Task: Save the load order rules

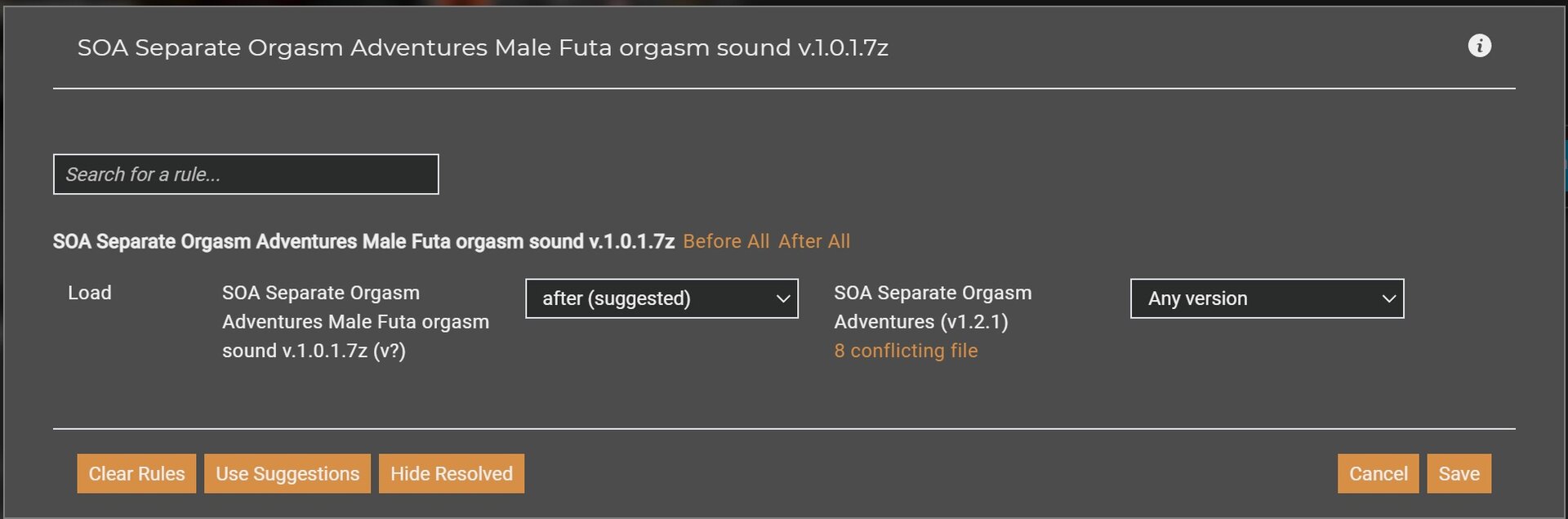Action: point(1458,473)
